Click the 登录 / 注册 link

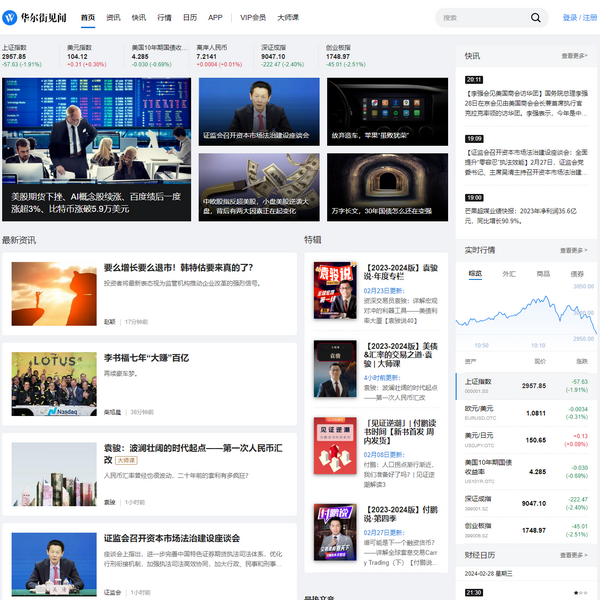pyautogui.click(x=579, y=17)
